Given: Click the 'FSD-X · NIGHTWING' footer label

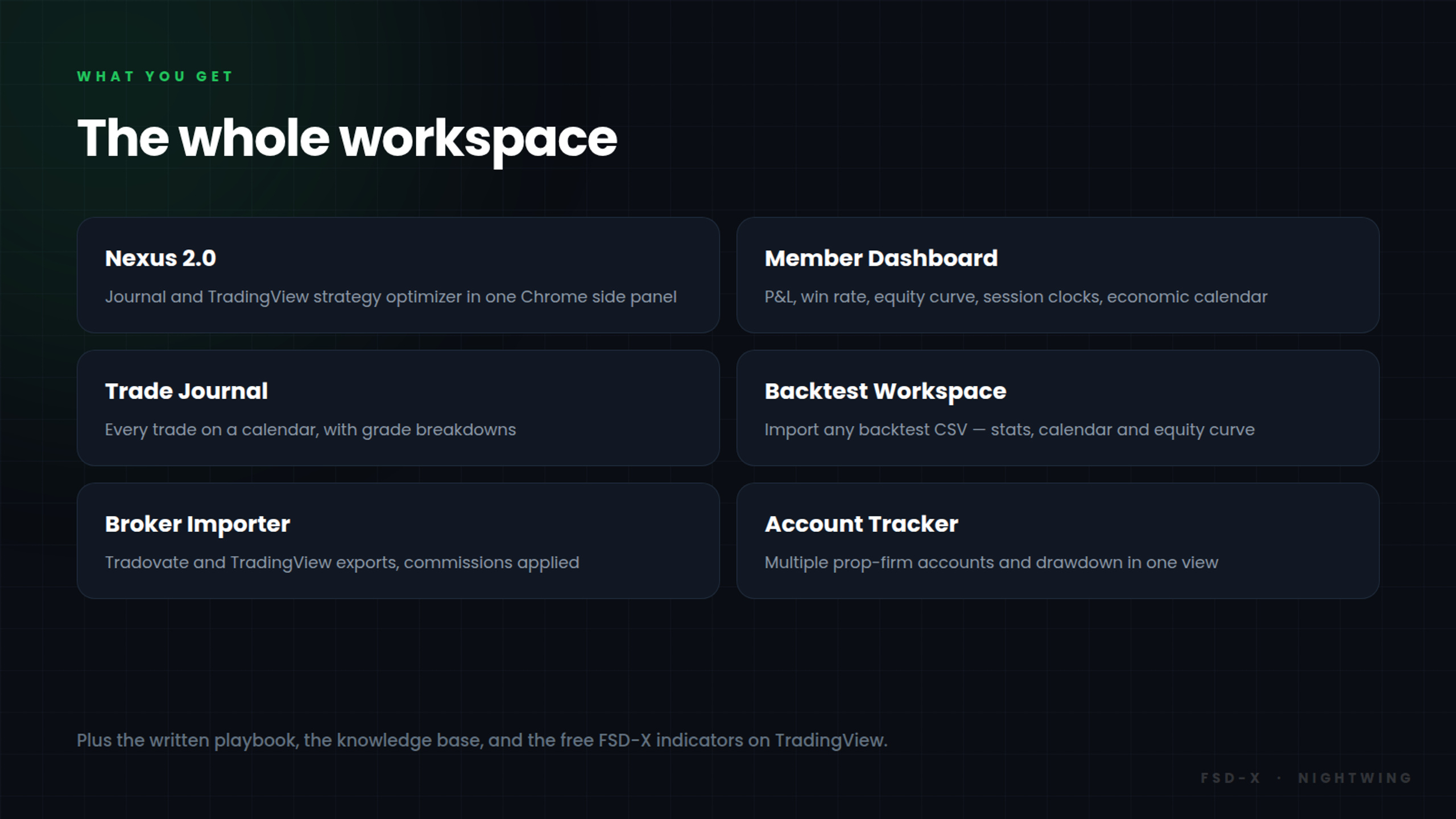Looking at the screenshot, I should tap(1306, 778).
